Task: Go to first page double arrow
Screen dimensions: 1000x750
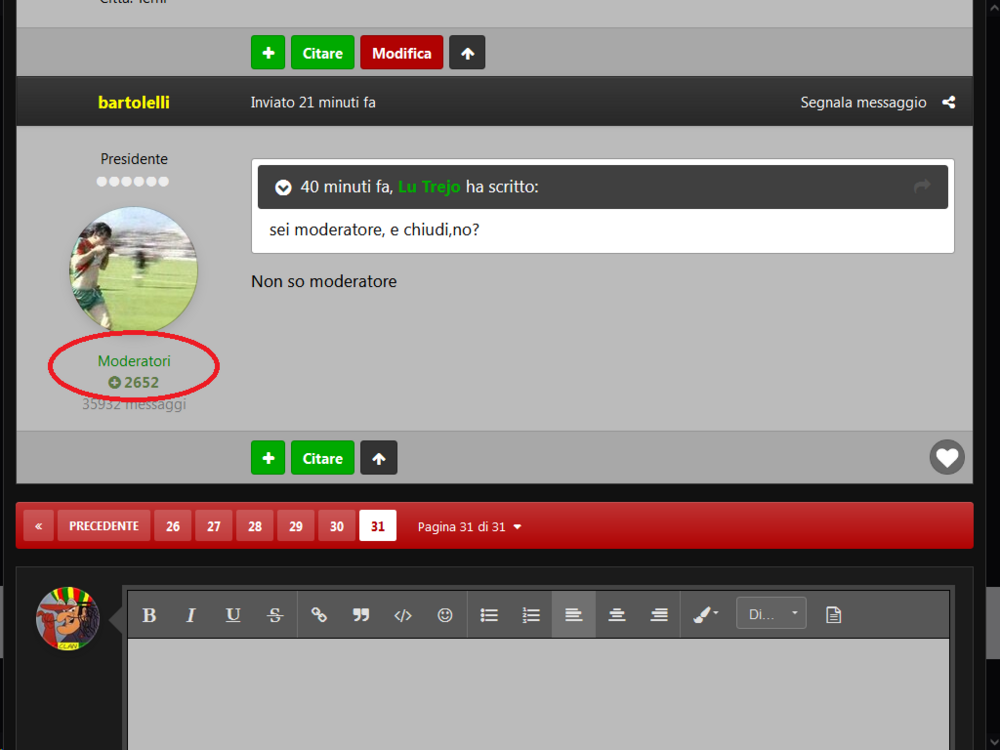Action: 38,526
